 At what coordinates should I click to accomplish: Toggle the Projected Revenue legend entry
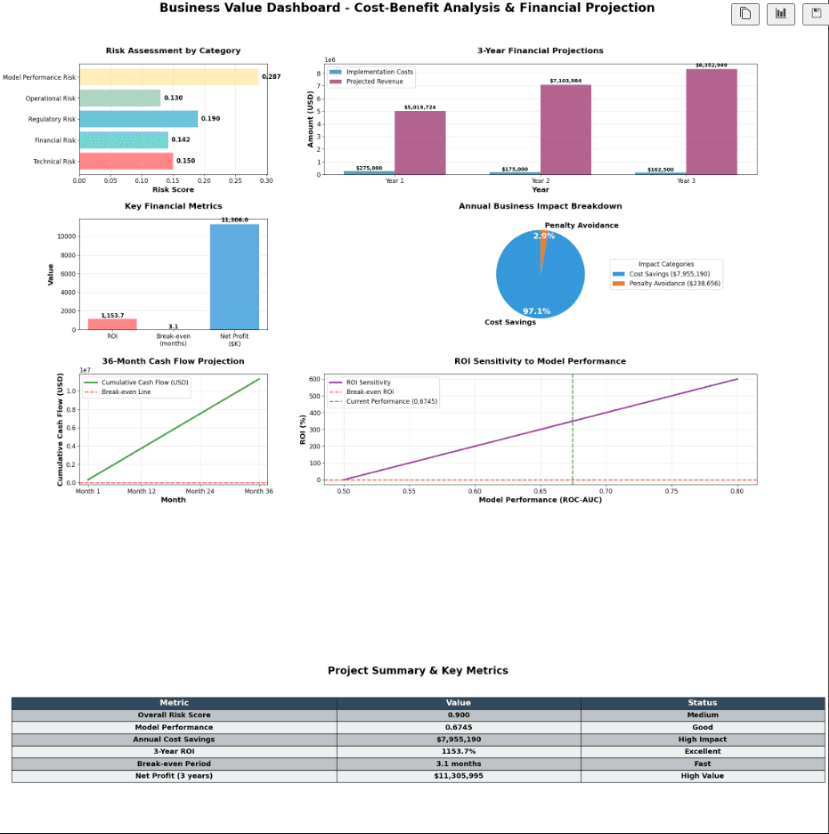(372, 81)
